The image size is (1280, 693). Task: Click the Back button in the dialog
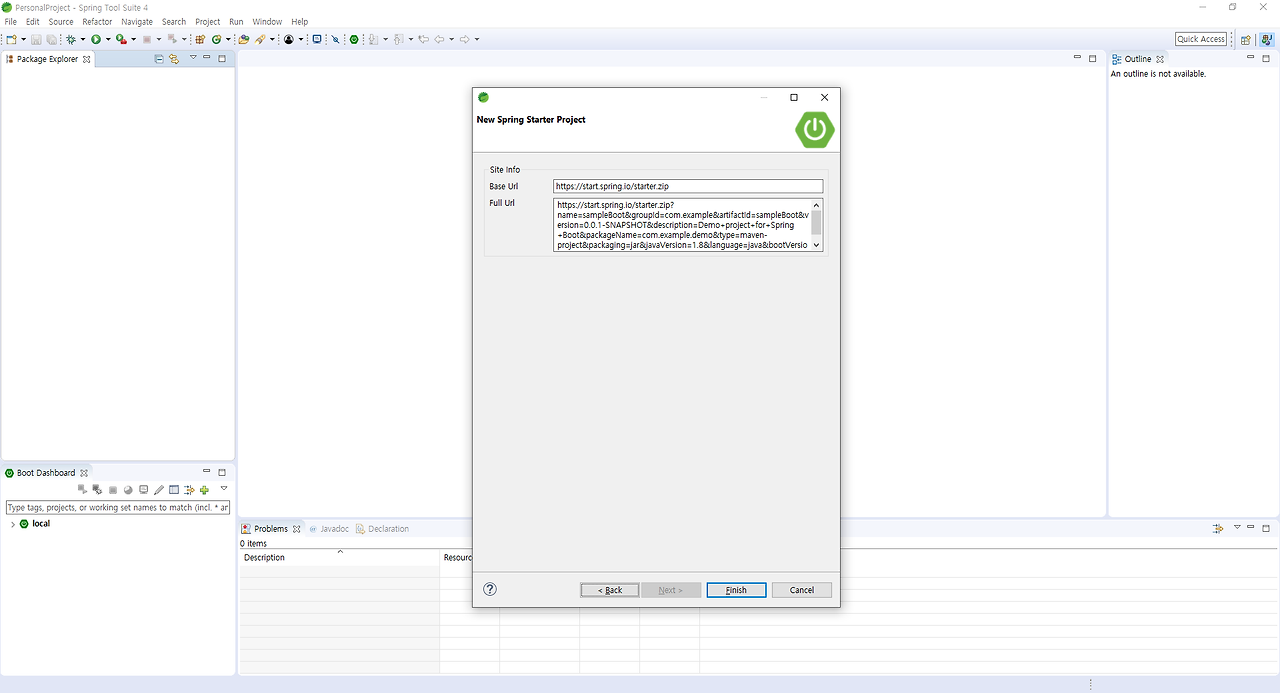[x=610, y=590]
